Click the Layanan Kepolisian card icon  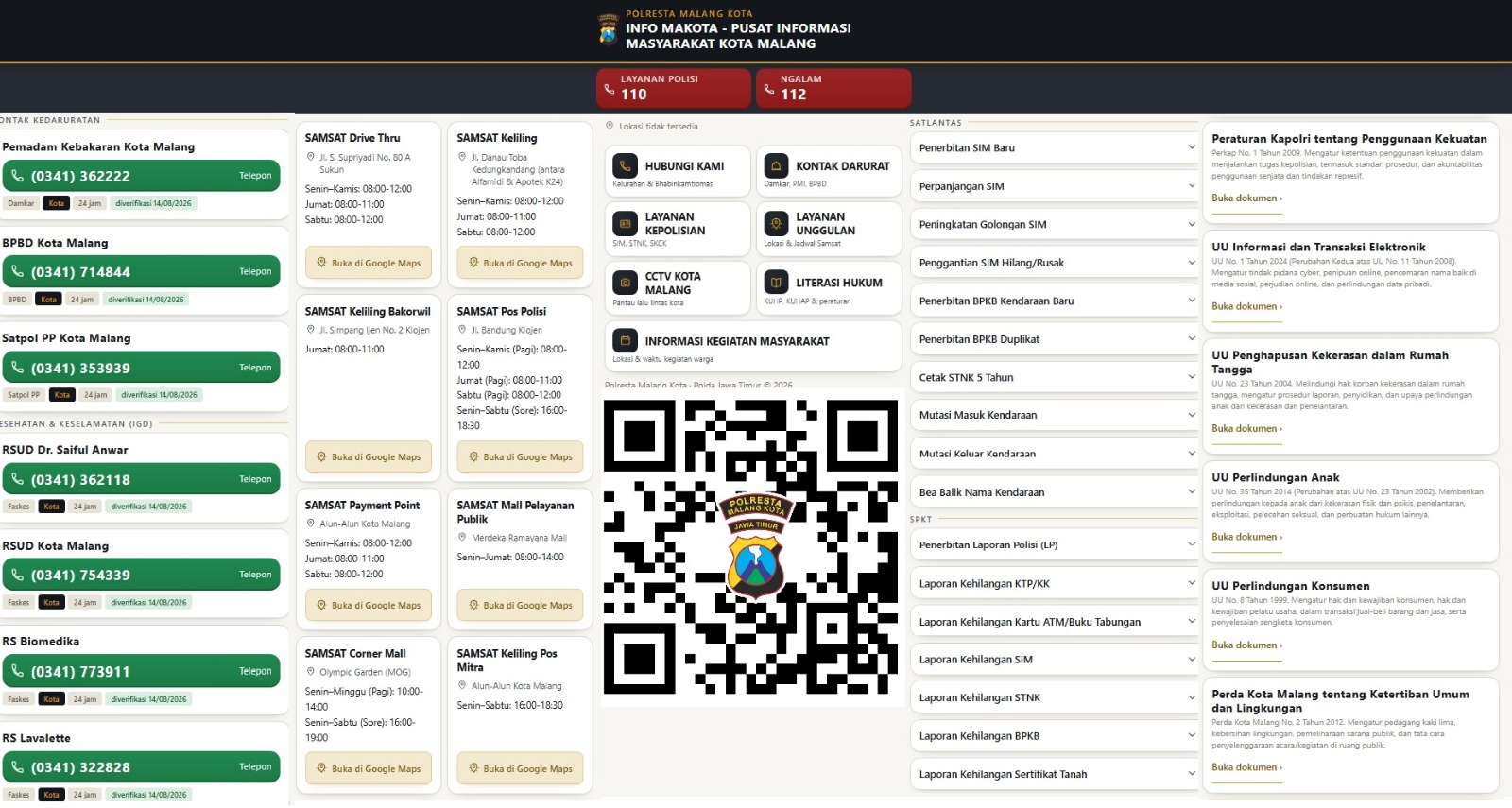pos(625,224)
